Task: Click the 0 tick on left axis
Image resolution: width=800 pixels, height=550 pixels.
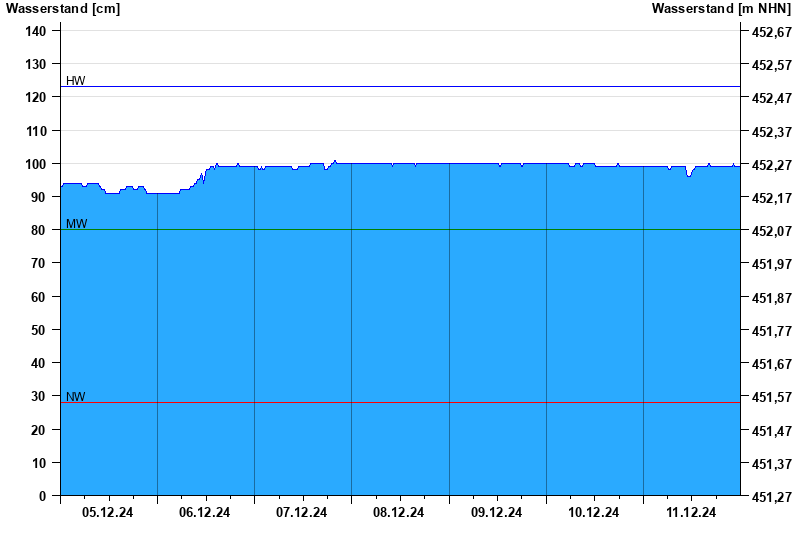Action: point(42,496)
